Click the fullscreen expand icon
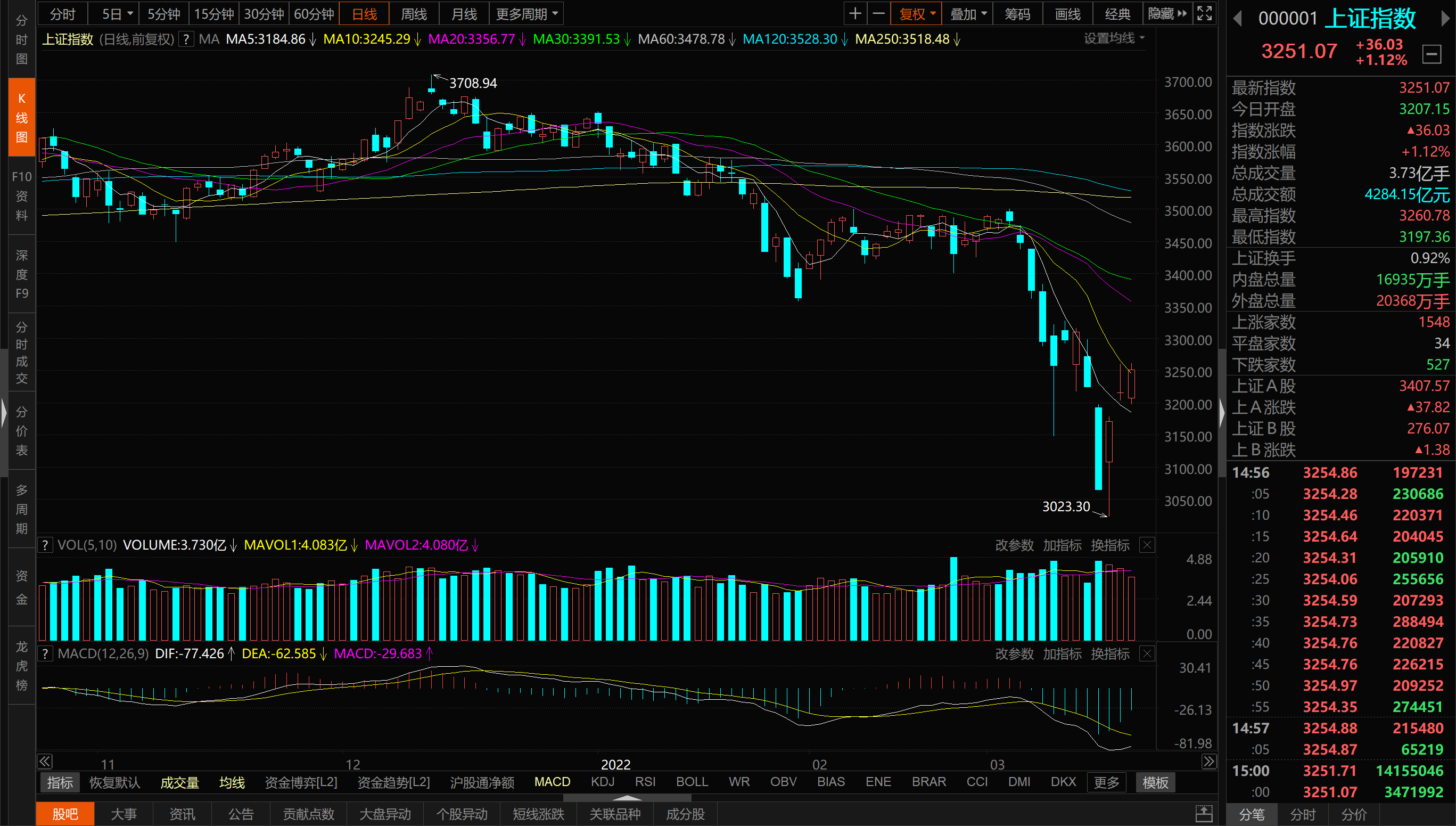The width and height of the screenshot is (1456, 826). click(x=1204, y=14)
